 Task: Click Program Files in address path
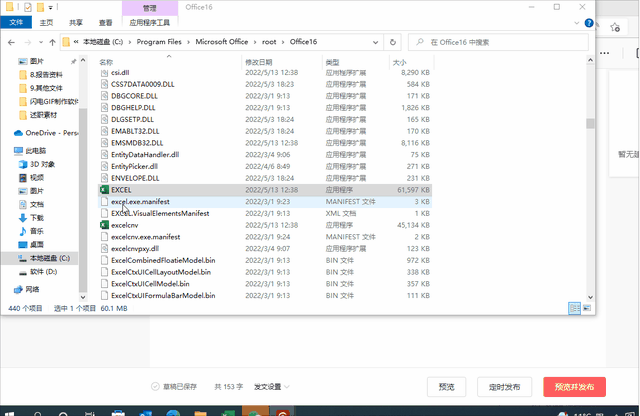coord(159,42)
